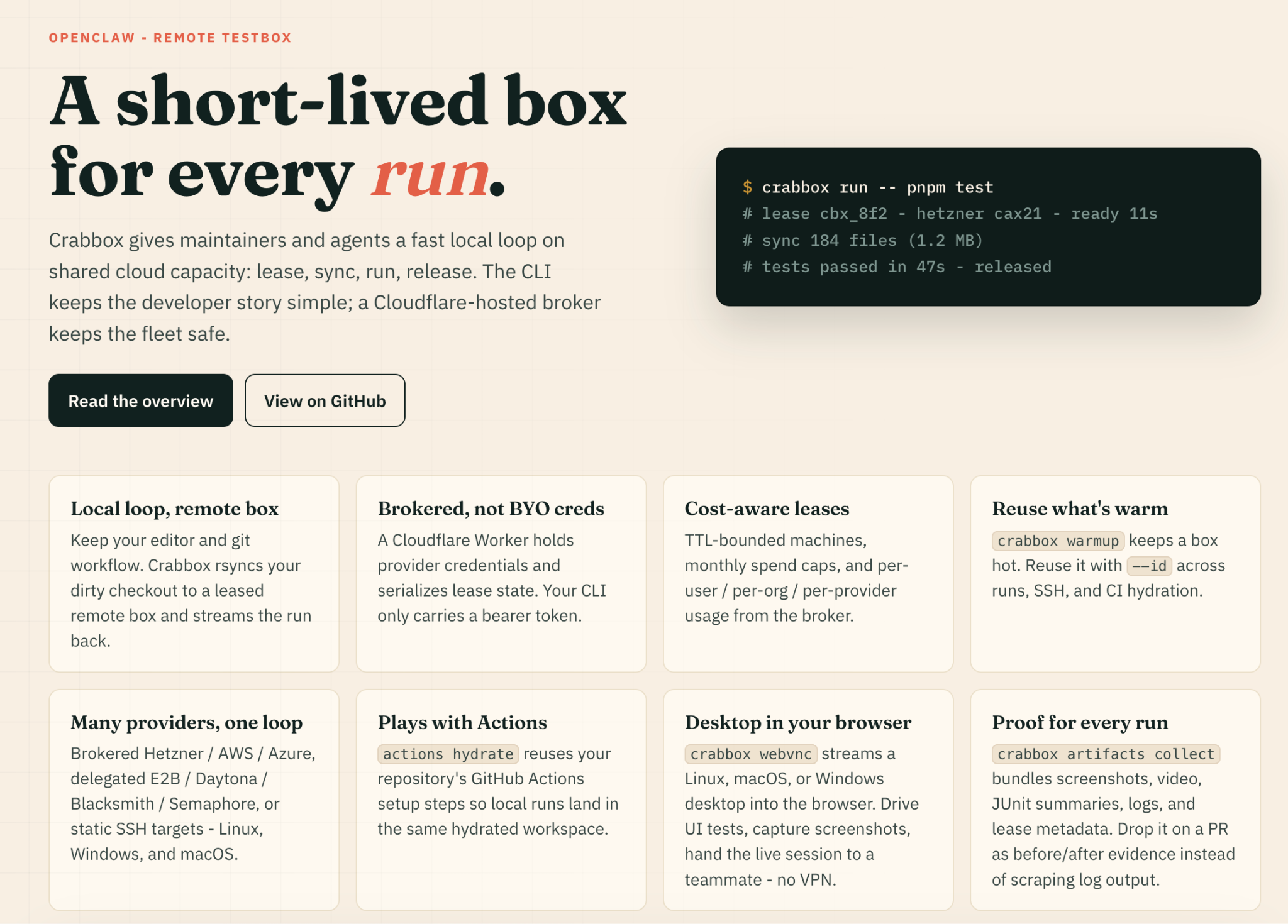Click the 'crabbox artifacts collect' code chip
The image size is (1288, 924).
[x=1106, y=754]
